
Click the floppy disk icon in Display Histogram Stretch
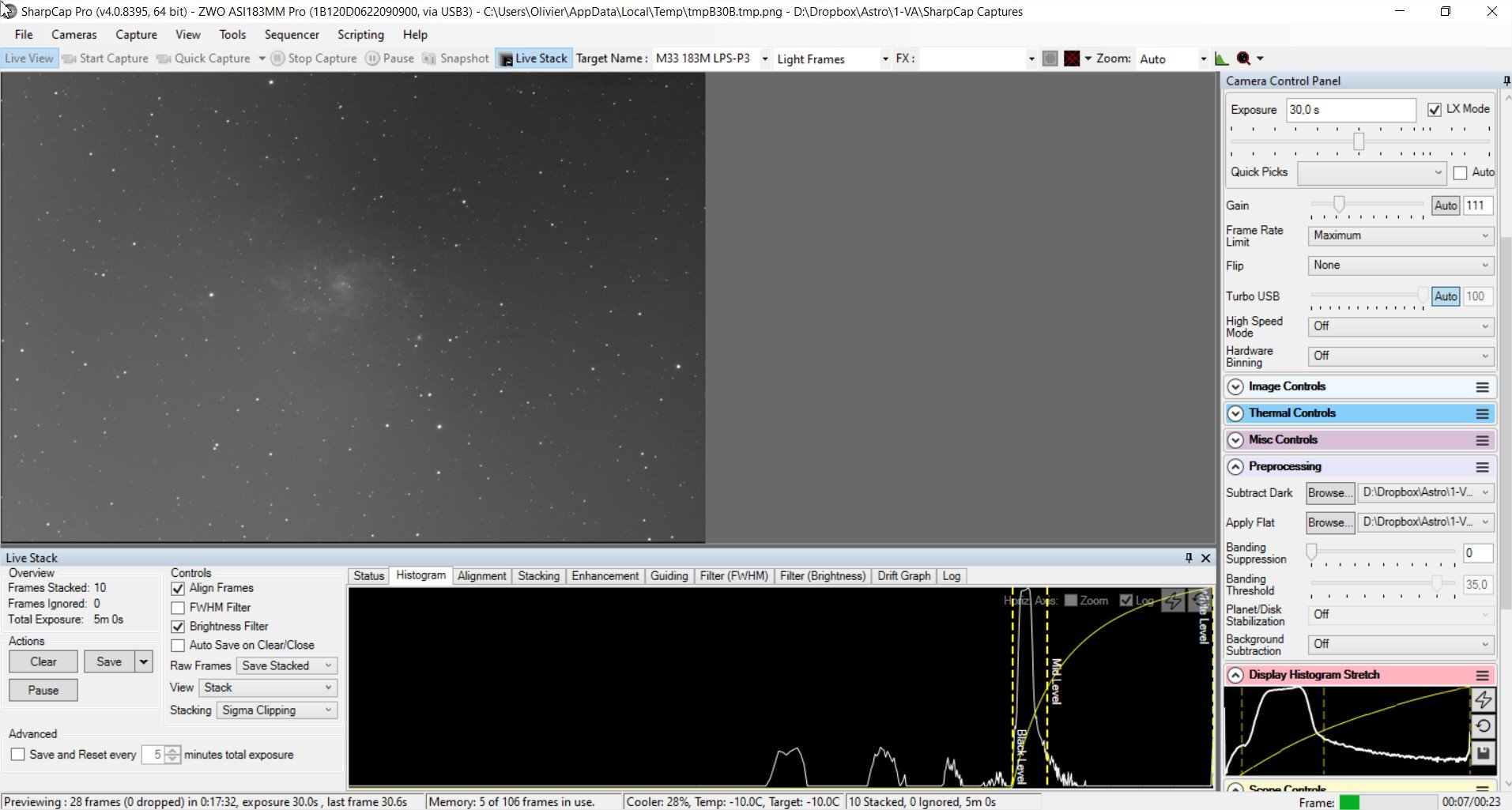point(1483,753)
